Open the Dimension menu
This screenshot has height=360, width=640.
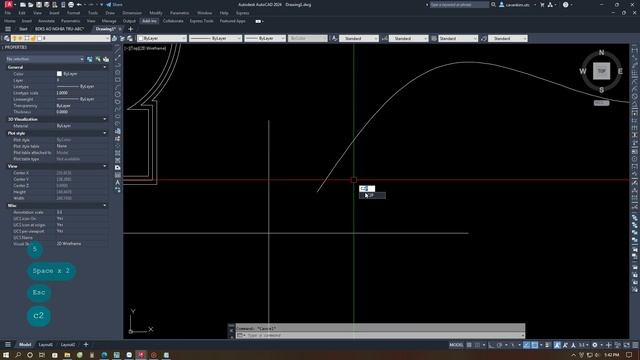click(x=132, y=13)
